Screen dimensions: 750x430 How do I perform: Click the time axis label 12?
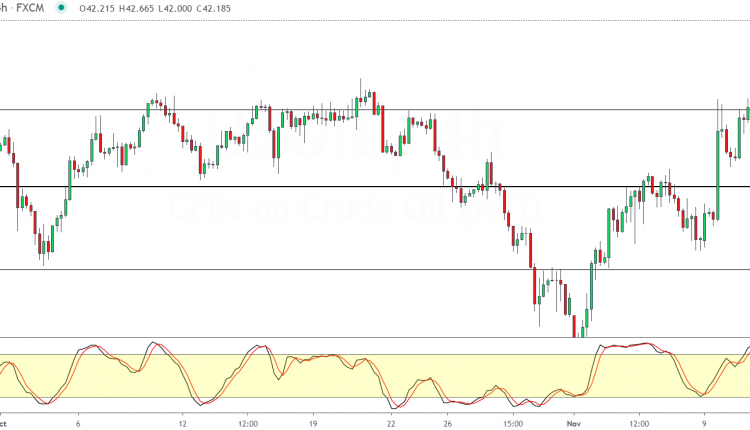[x=182, y=424]
